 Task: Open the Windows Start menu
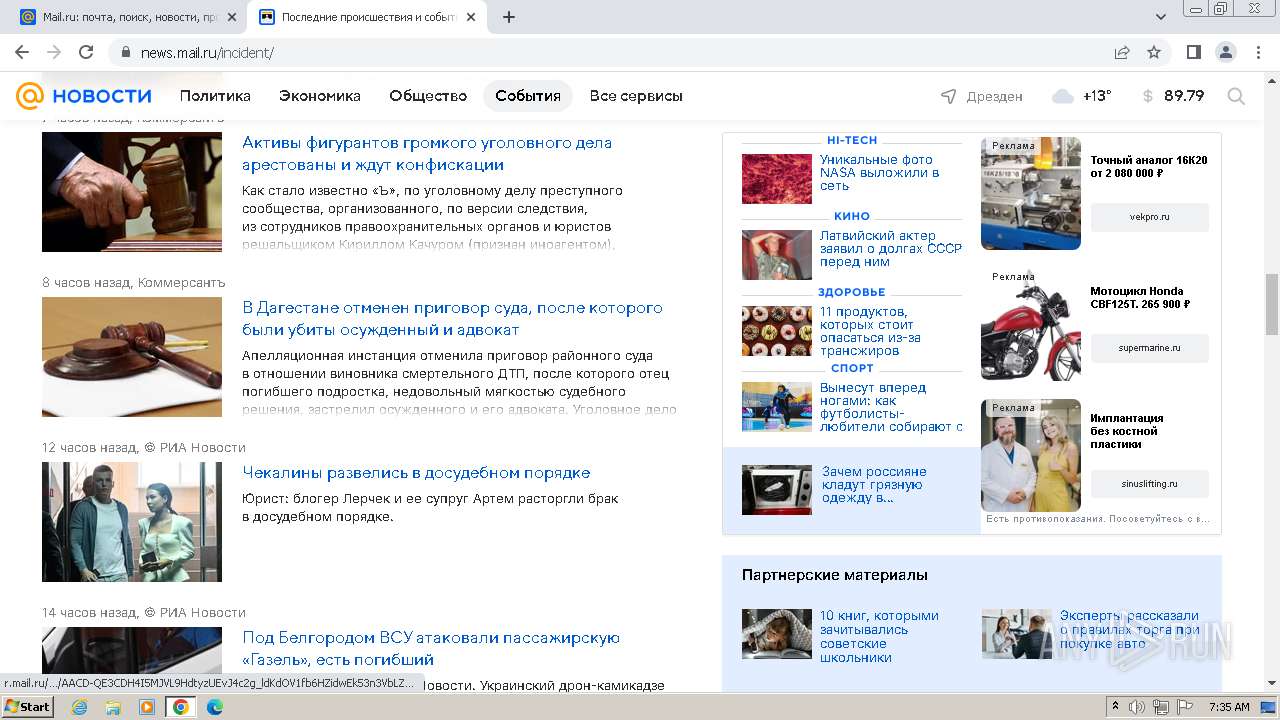pyautogui.click(x=28, y=707)
